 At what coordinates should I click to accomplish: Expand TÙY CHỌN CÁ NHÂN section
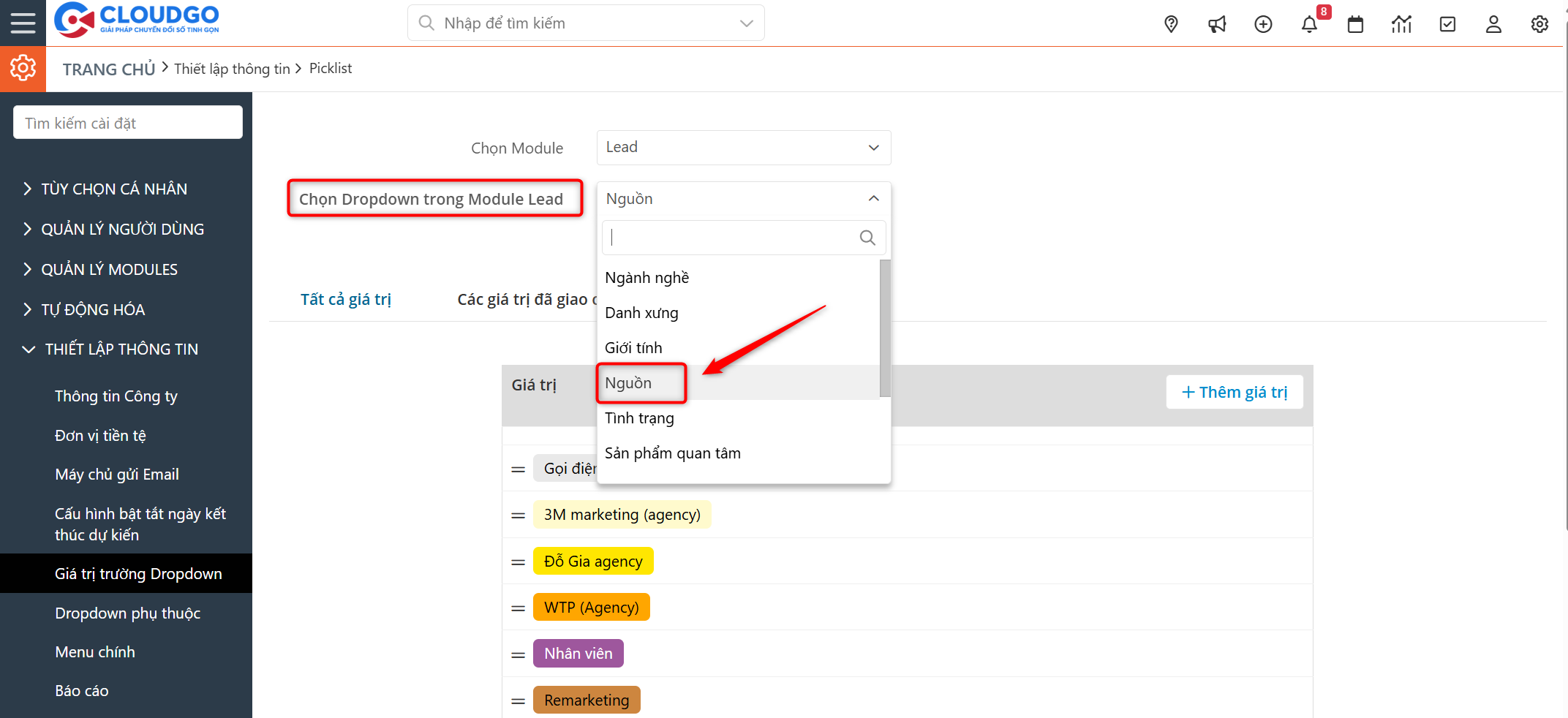(114, 189)
